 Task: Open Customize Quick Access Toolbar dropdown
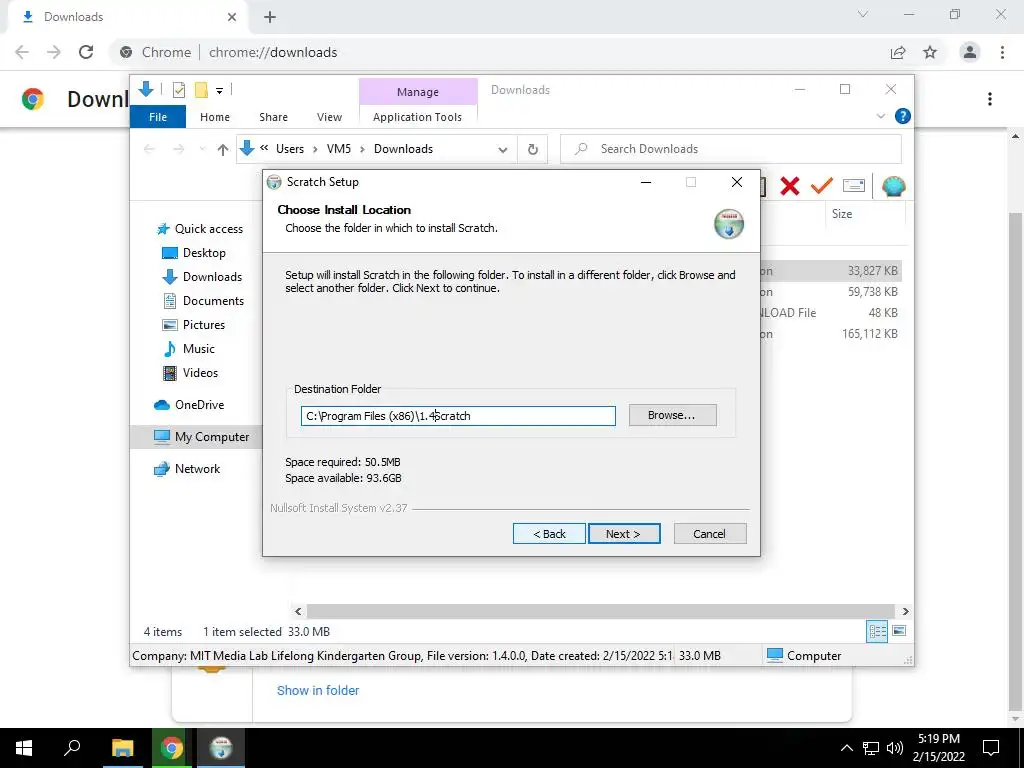click(219, 91)
